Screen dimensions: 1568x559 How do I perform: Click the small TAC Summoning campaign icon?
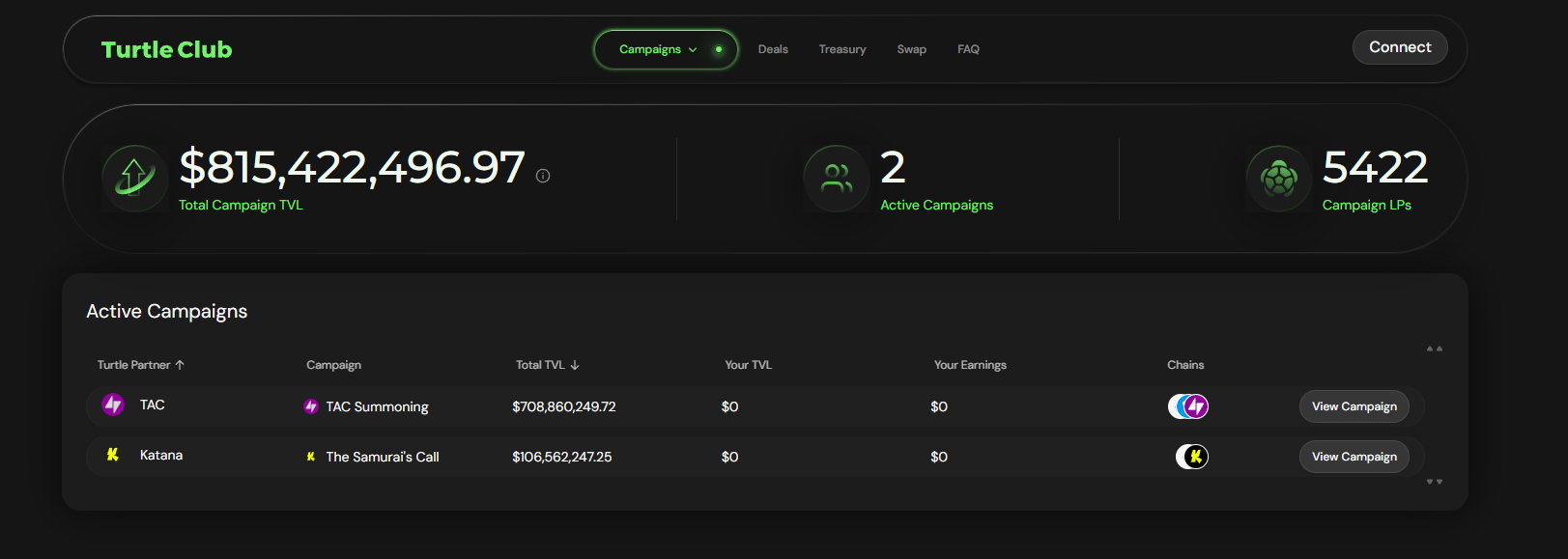311,406
